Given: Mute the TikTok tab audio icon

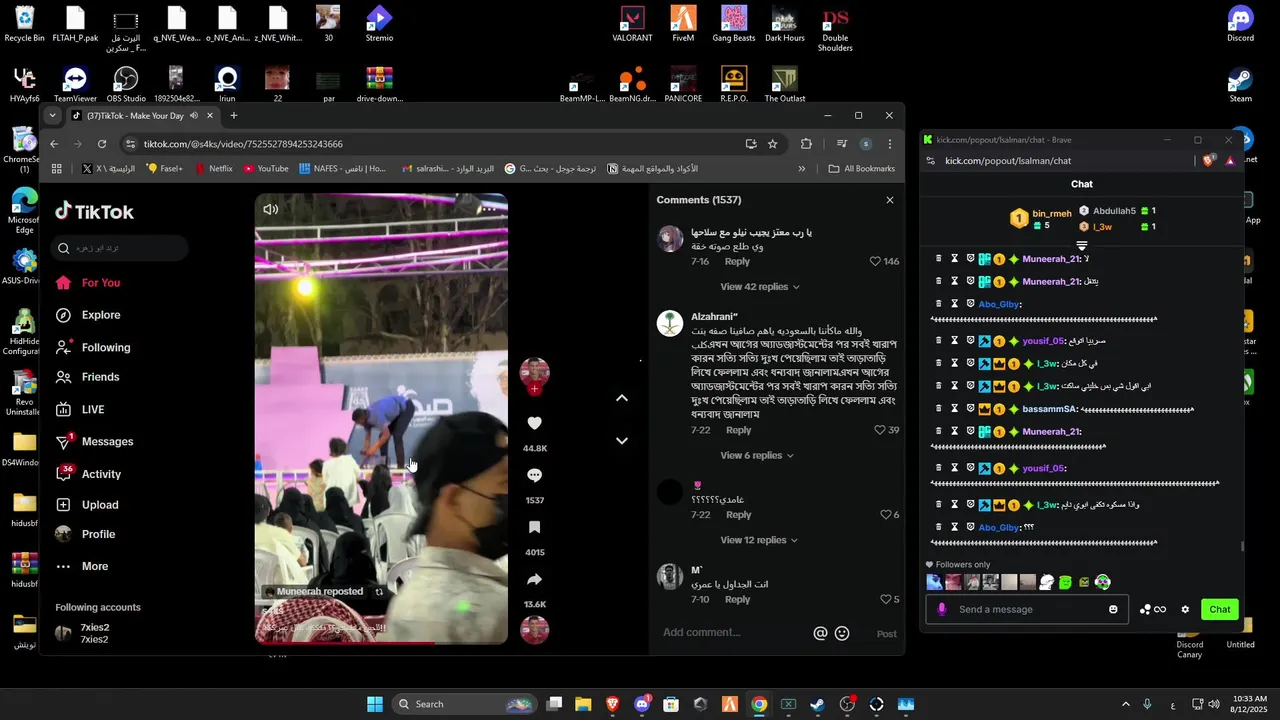Looking at the screenshot, I should 194,116.
